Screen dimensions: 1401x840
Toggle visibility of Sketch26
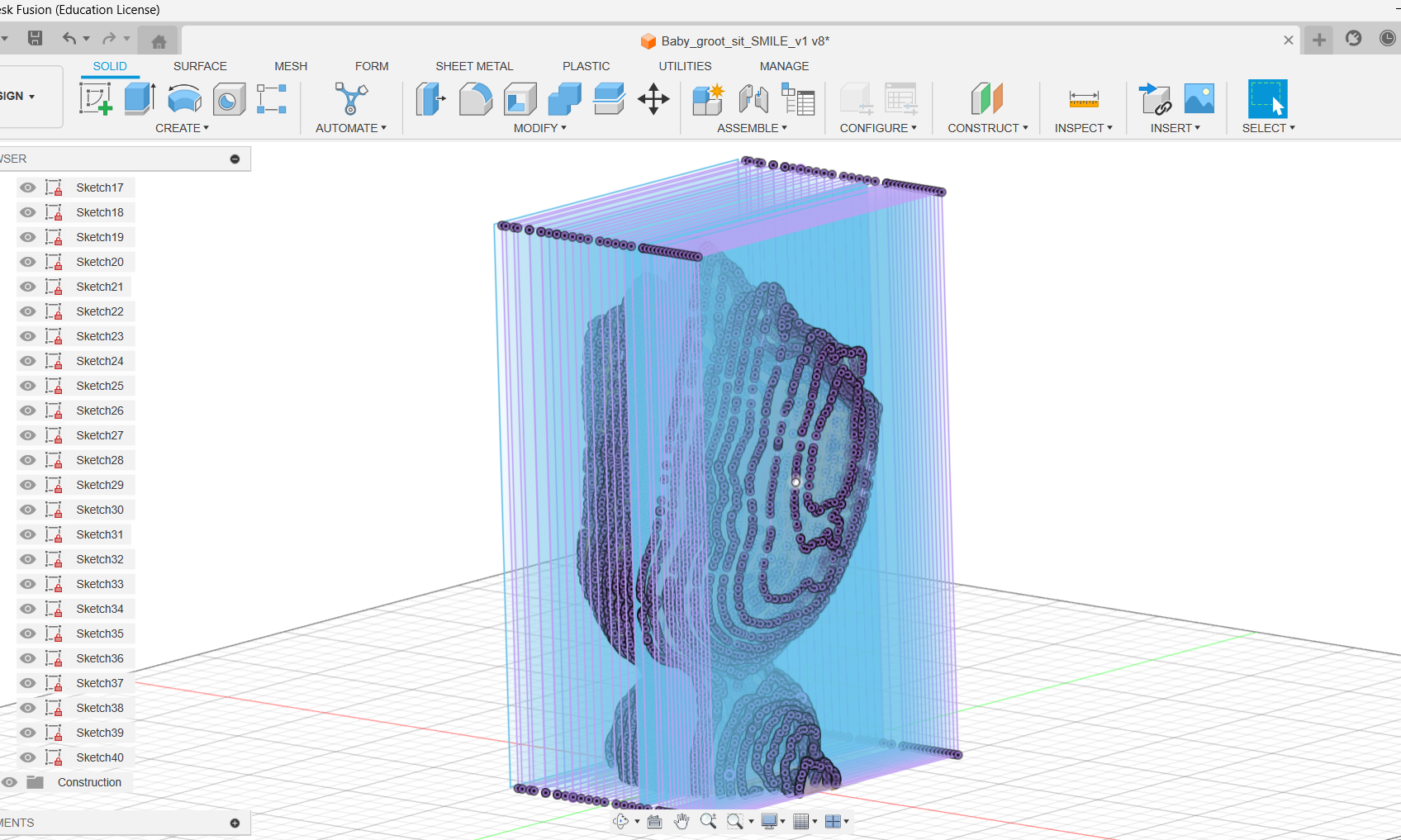point(28,411)
